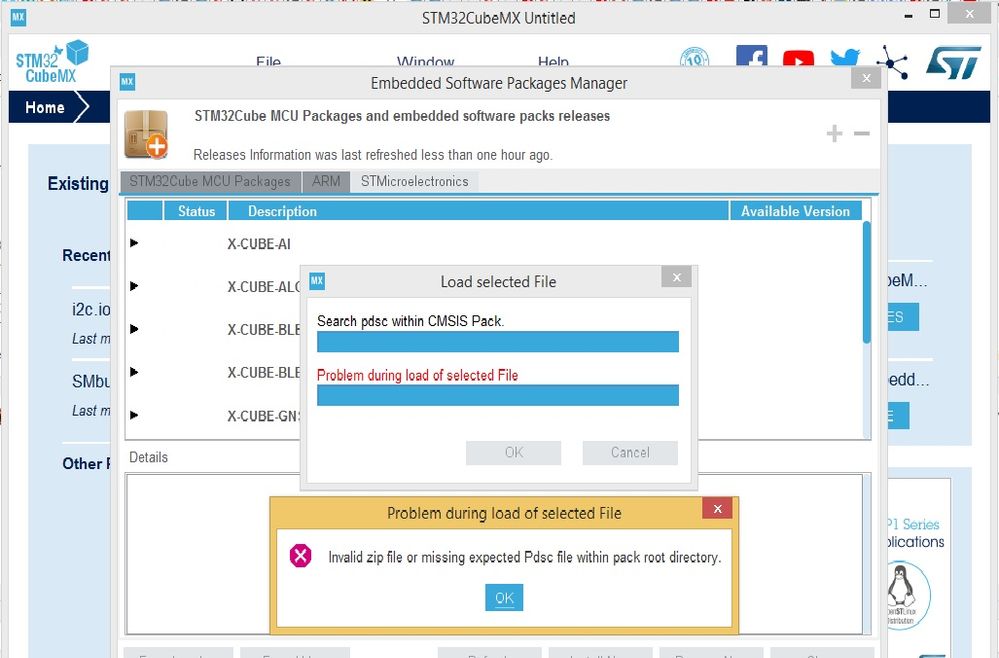Click MX icon in Load selected File title

[317, 281]
